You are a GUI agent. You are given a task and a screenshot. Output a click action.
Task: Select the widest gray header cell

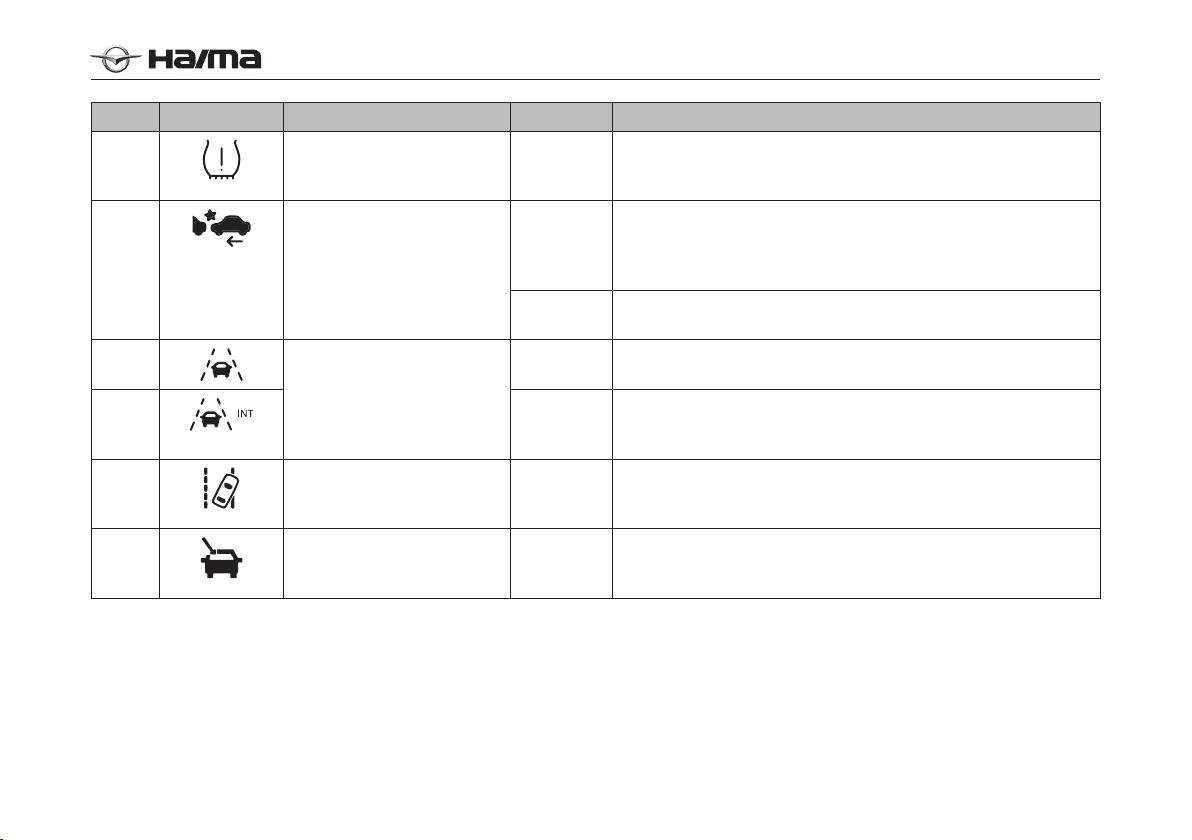point(856,117)
